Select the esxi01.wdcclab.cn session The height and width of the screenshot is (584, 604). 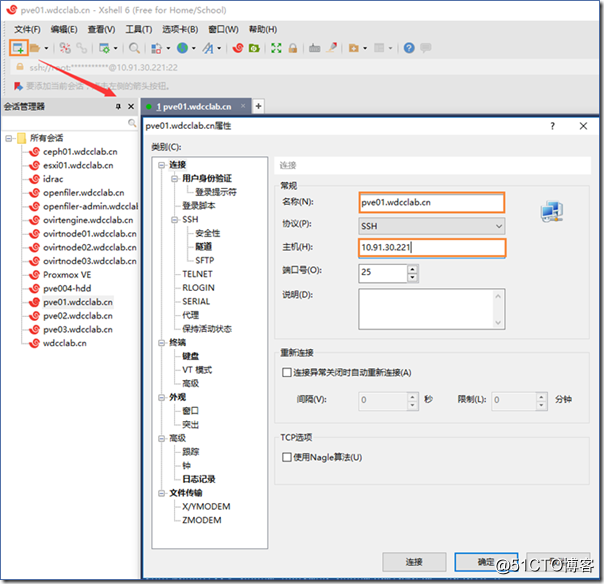(x=78, y=165)
